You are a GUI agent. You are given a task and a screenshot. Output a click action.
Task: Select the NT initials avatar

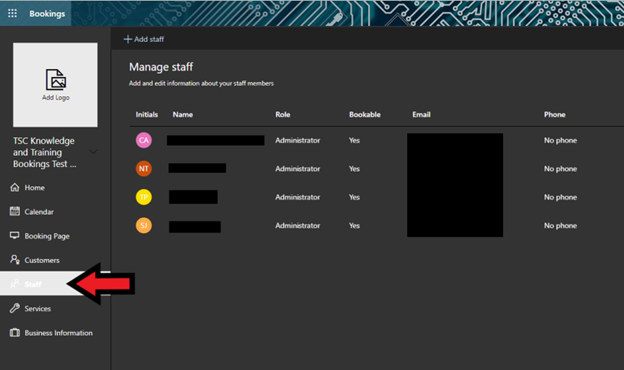(x=144, y=169)
